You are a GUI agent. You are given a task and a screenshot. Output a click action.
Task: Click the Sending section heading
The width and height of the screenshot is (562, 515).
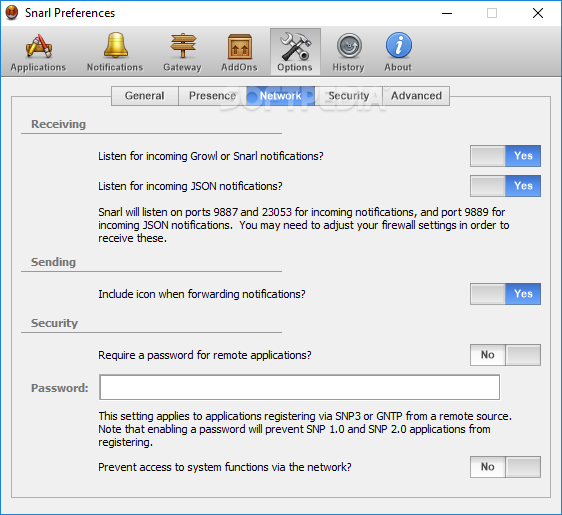[53, 262]
